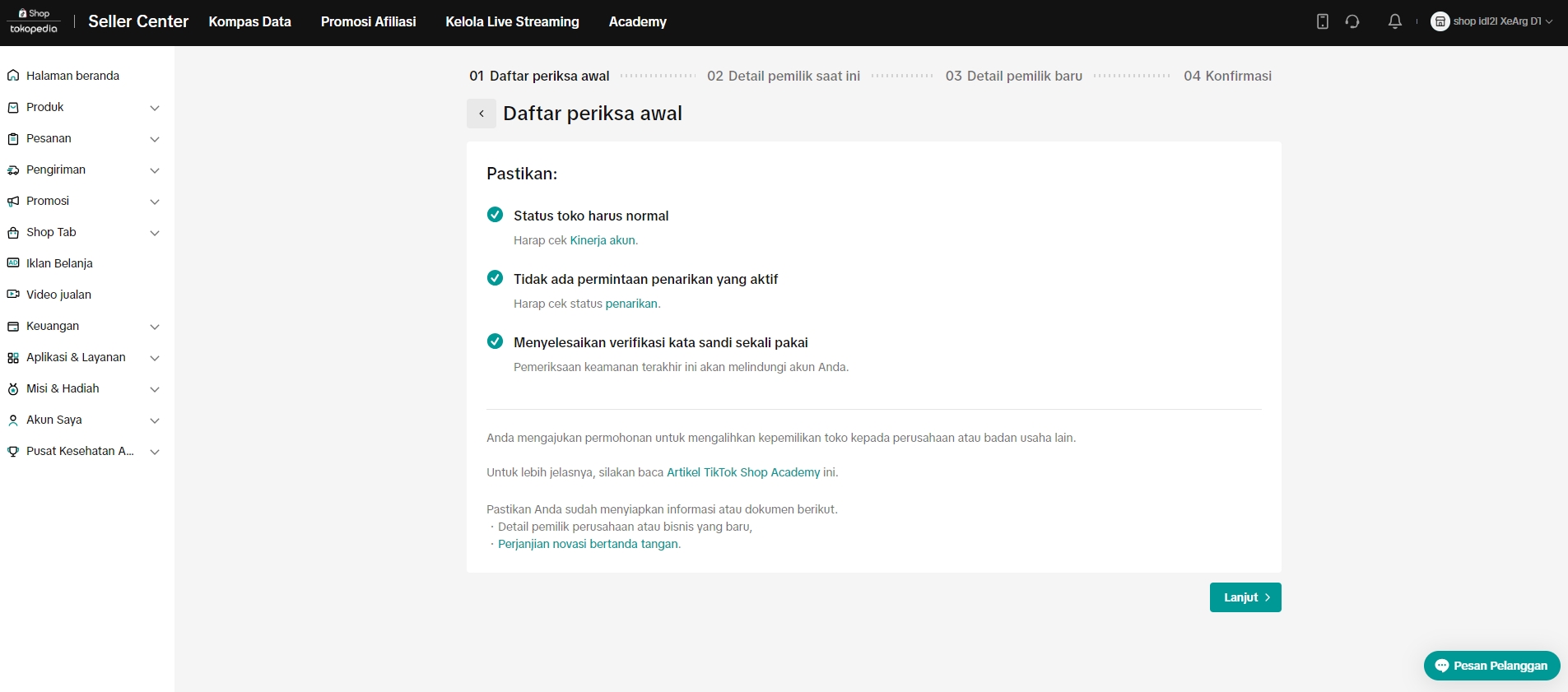The image size is (1568, 692).
Task: Expand the Keuangan sidebar section
Action: (155, 327)
